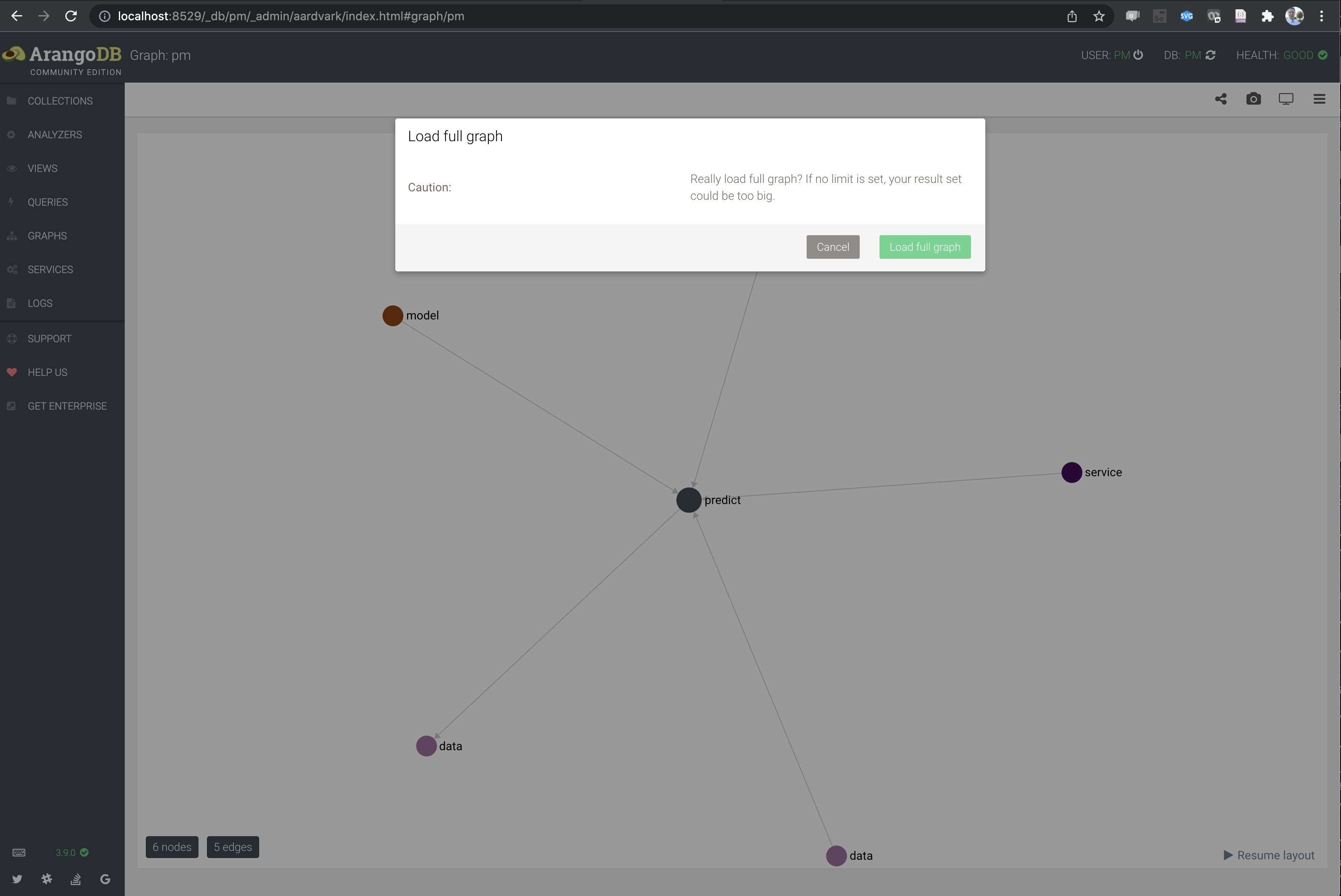Click the keyboard shortcuts icon
This screenshot has height=896, width=1341.
coord(19,852)
